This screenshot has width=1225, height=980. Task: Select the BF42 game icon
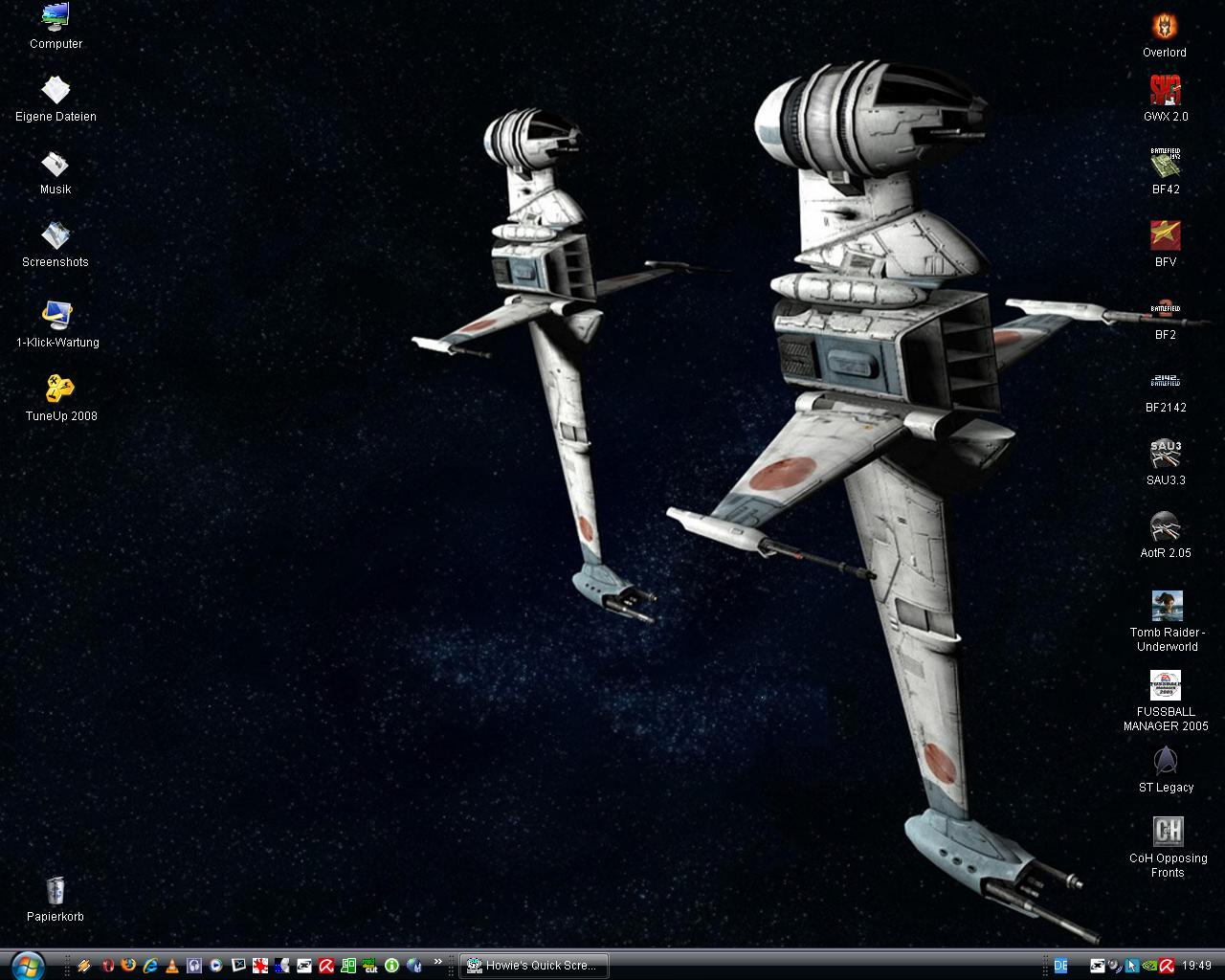(1166, 171)
